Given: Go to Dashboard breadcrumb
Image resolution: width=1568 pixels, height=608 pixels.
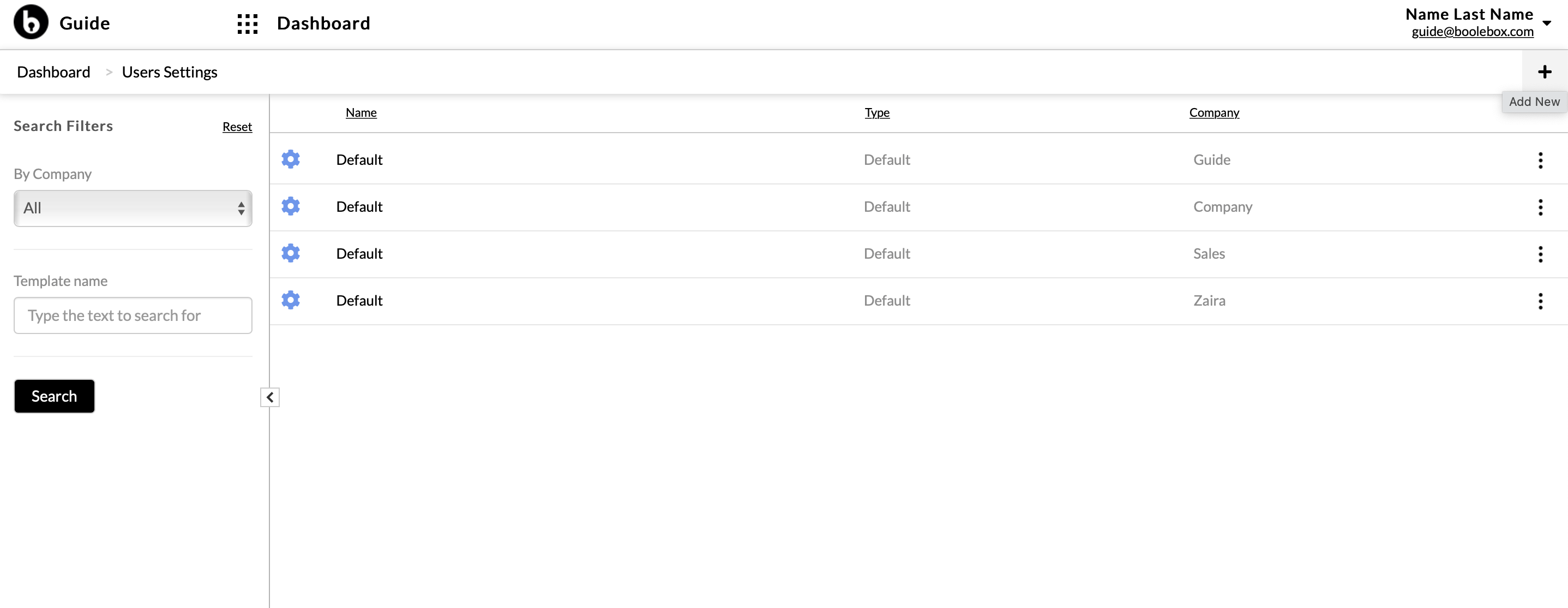Looking at the screenshot, I should (x=53, y=72).
